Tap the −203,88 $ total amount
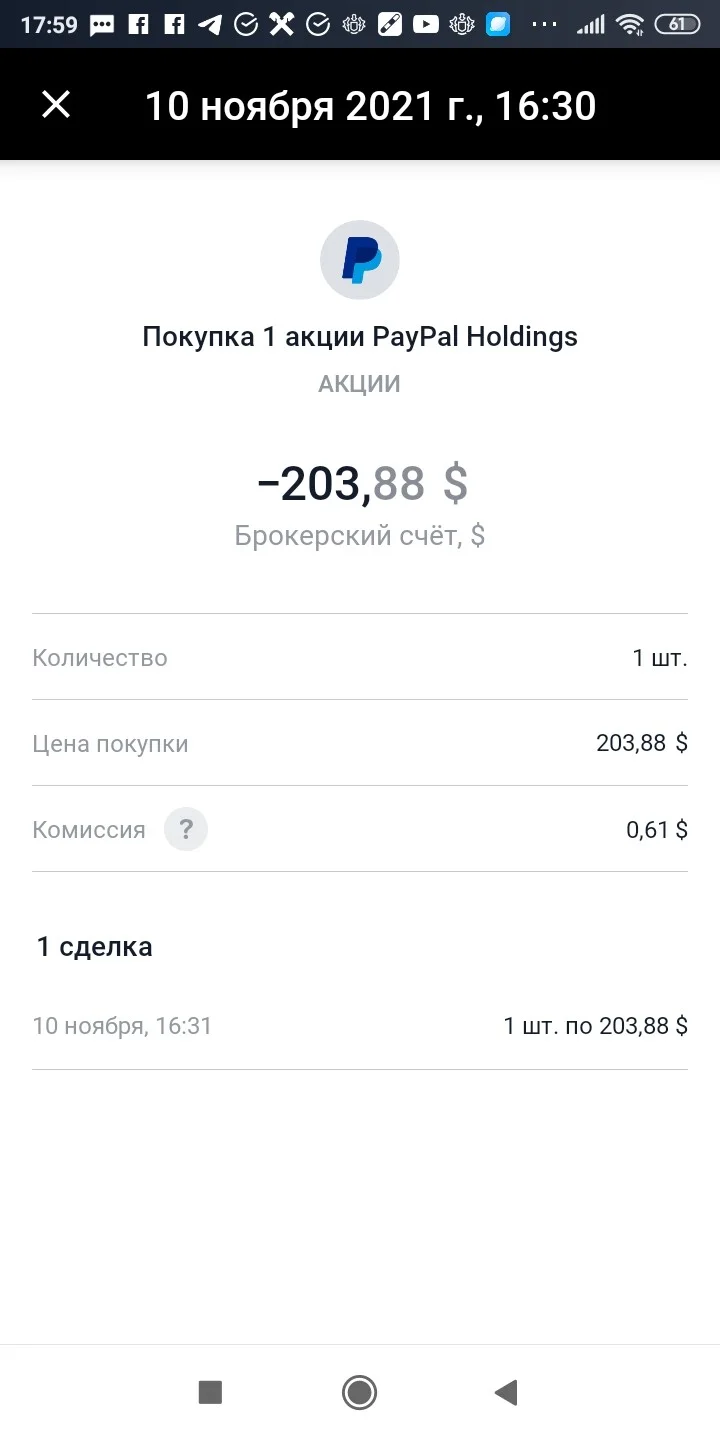The height and width of the screenshot is (1440, 720). (362, 484)
